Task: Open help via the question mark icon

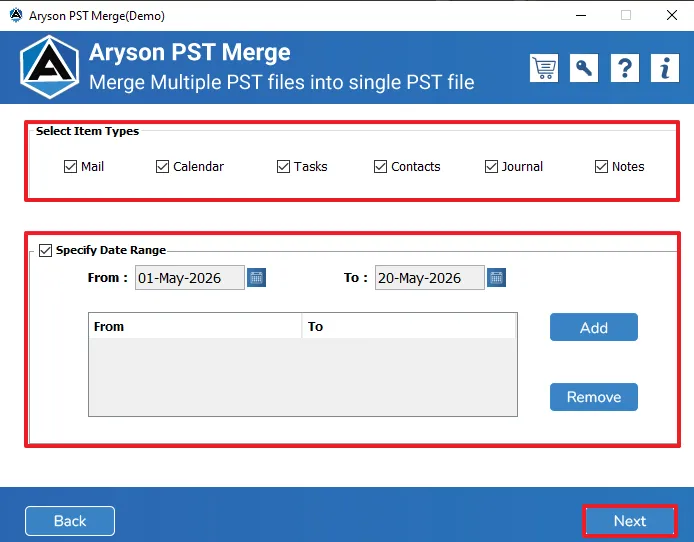Action: point(625,68)
